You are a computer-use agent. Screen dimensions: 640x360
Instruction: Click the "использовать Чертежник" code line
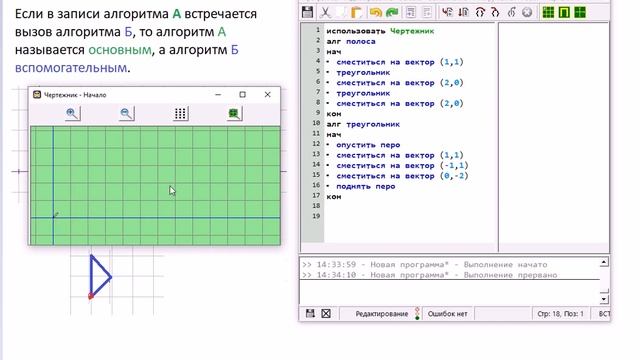point(380,31)
